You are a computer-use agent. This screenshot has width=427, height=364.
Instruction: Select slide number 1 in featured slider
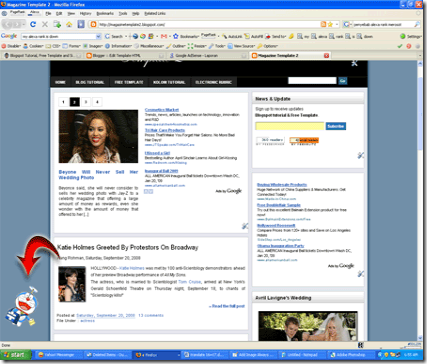(x=63, y=102)
